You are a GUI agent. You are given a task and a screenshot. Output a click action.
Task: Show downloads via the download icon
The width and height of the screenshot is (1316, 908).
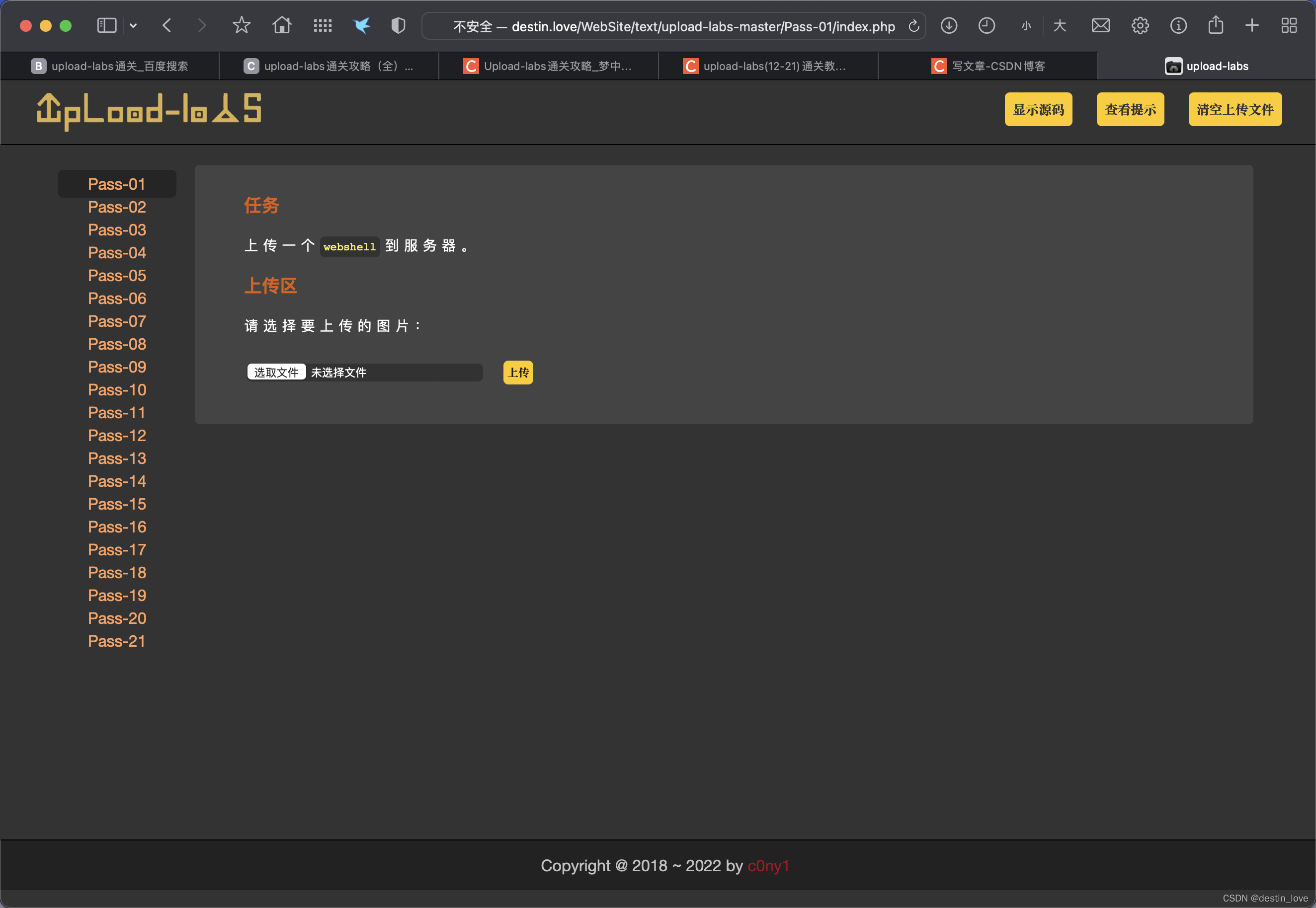click(949, 25)
